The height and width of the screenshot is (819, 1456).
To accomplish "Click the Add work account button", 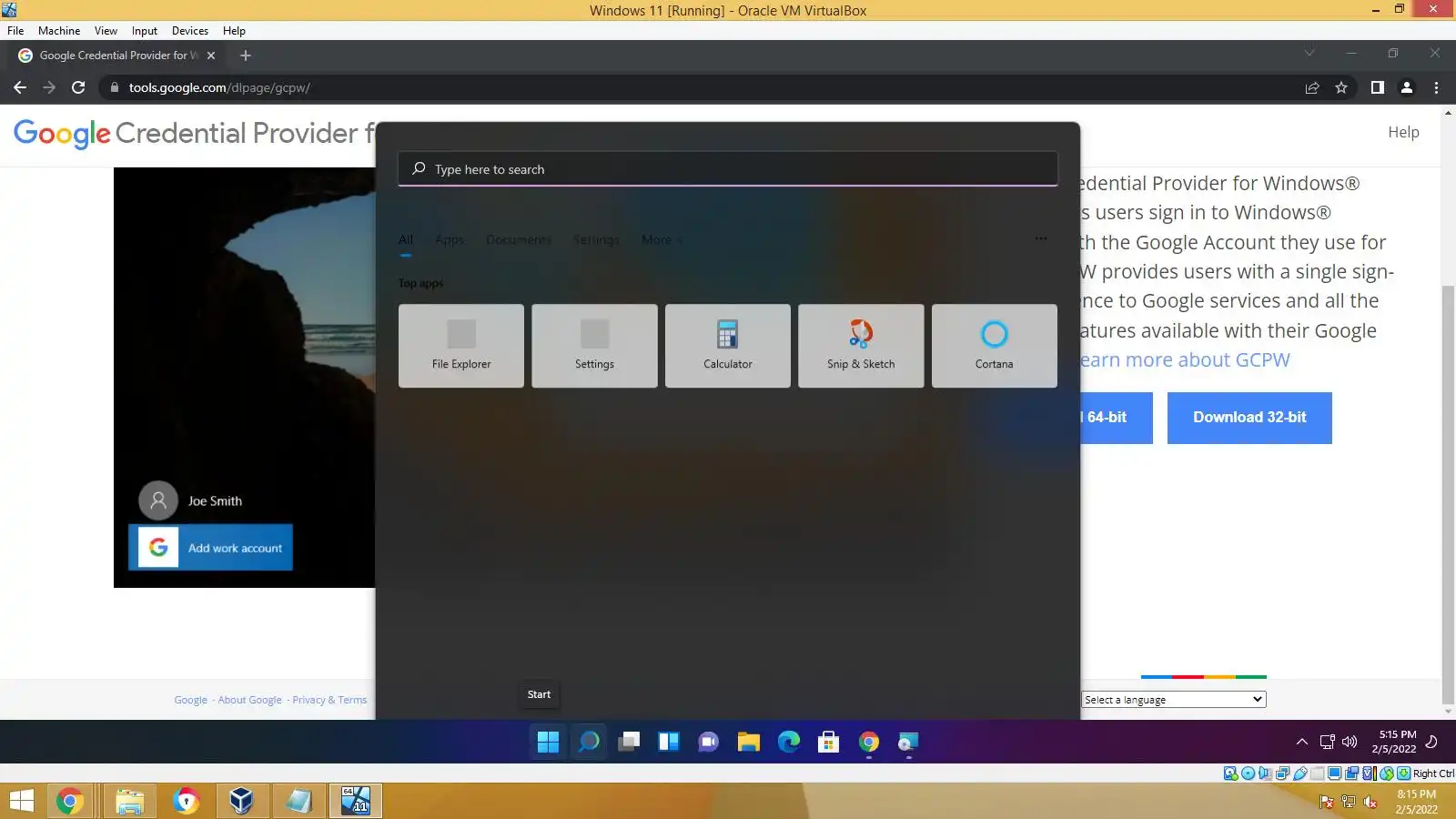I will pos(210,548).
